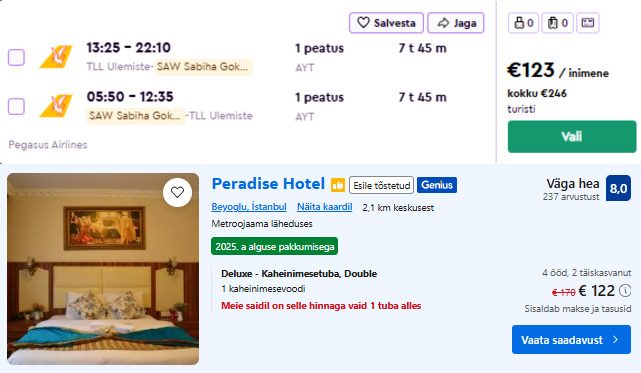Share the flight using Jaga button
The image size is (641, 373).
456,23
